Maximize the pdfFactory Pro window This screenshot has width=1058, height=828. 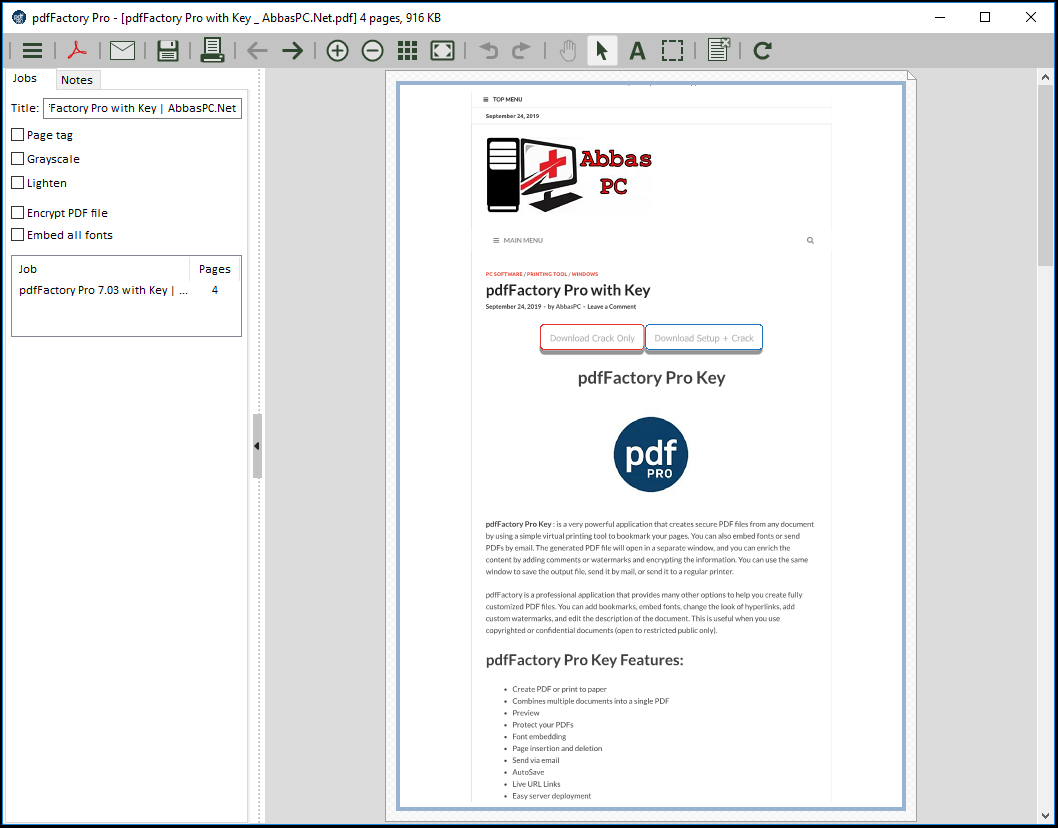(984, 18)
